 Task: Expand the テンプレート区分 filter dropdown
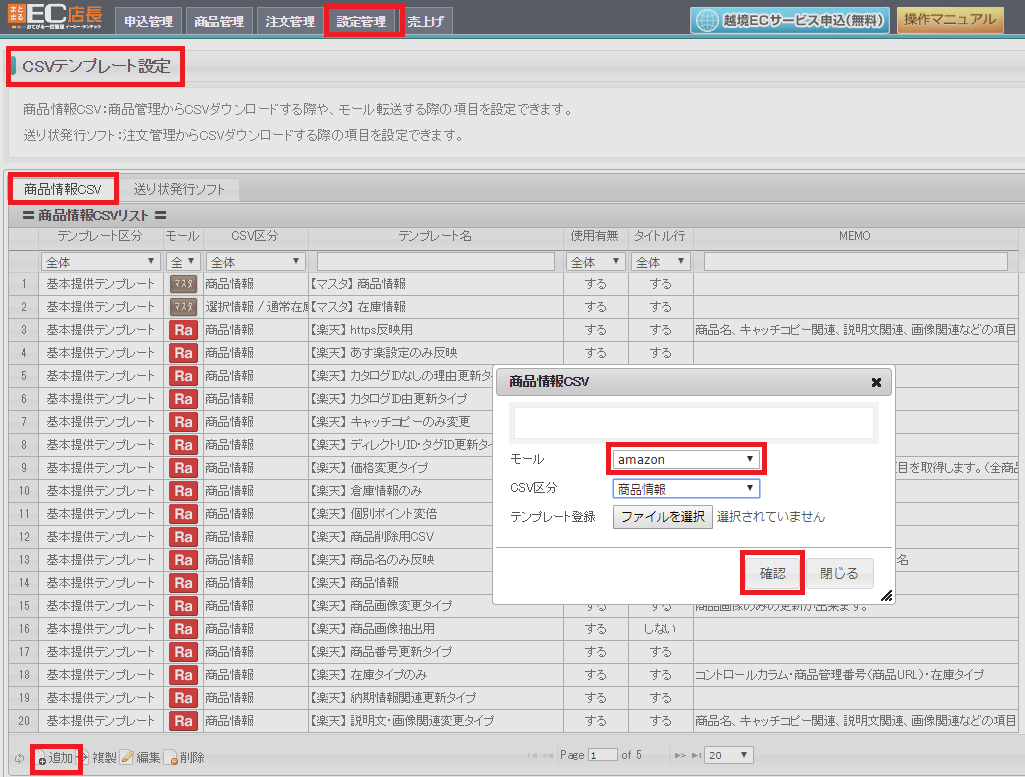(x=100, y=262)
